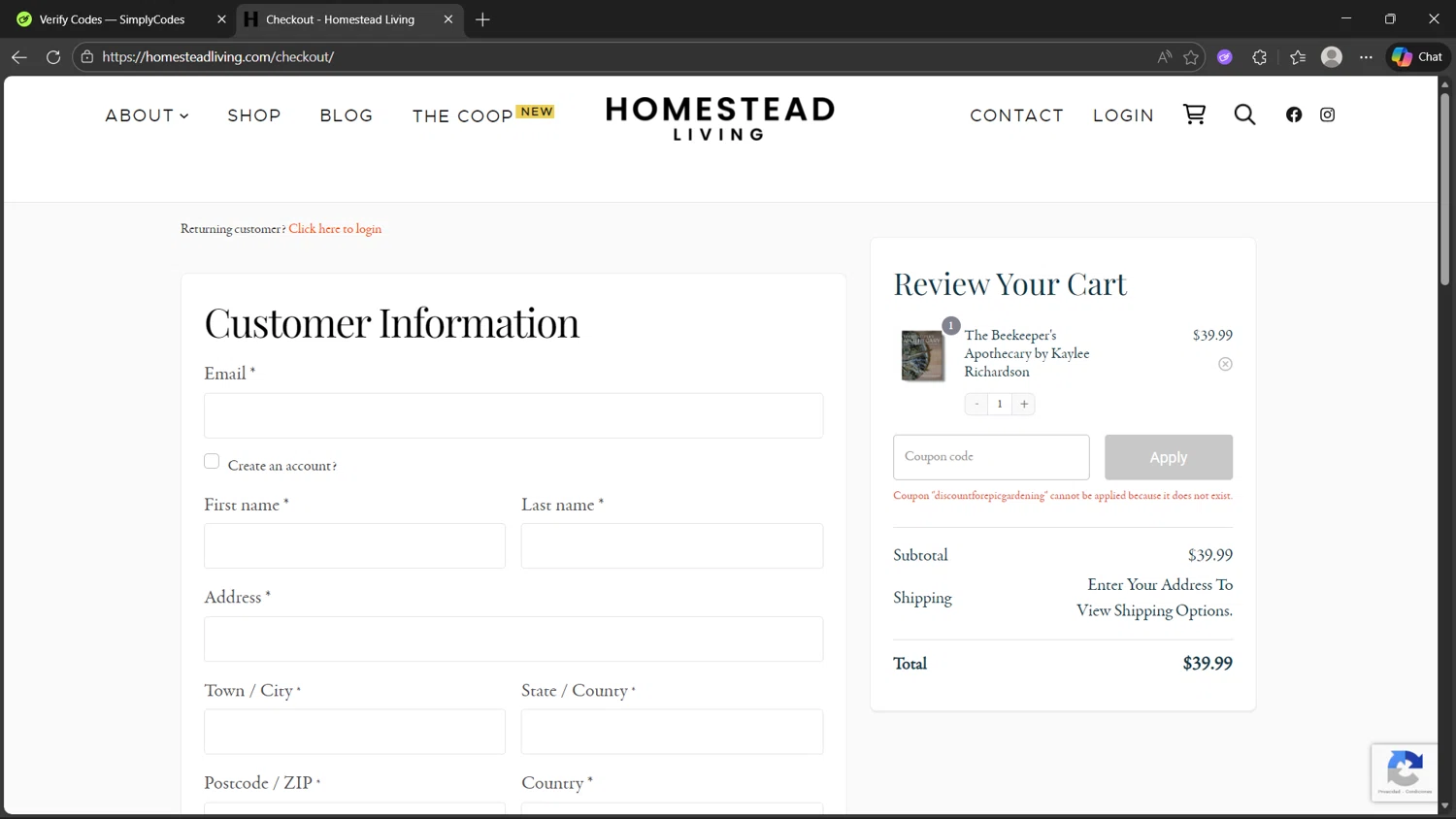Expand the ABOUT menu
The height and width of the screenshot is (819, 1456).
click(147, 115)
